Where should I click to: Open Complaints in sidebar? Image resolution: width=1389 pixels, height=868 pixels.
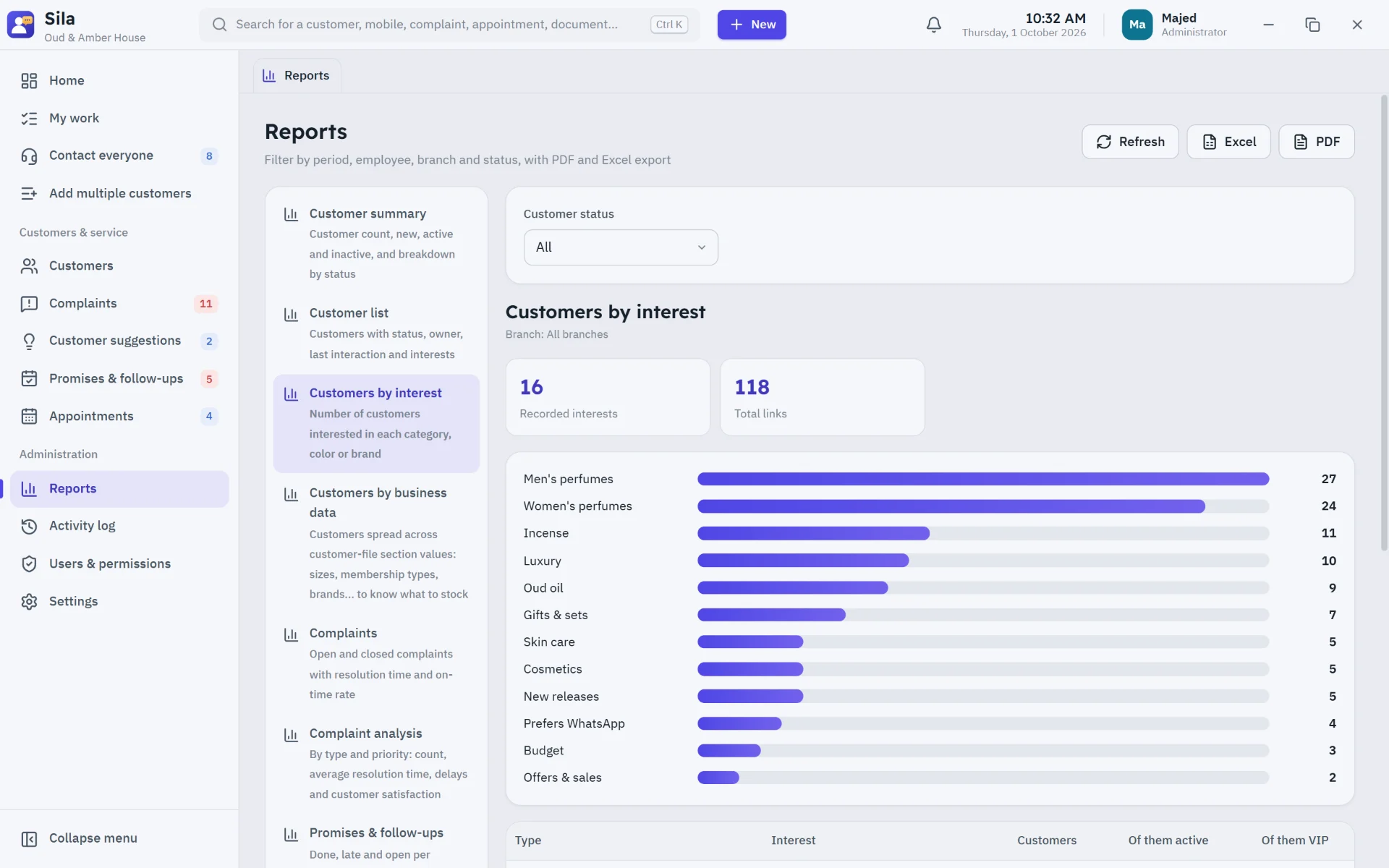[119, 303]
